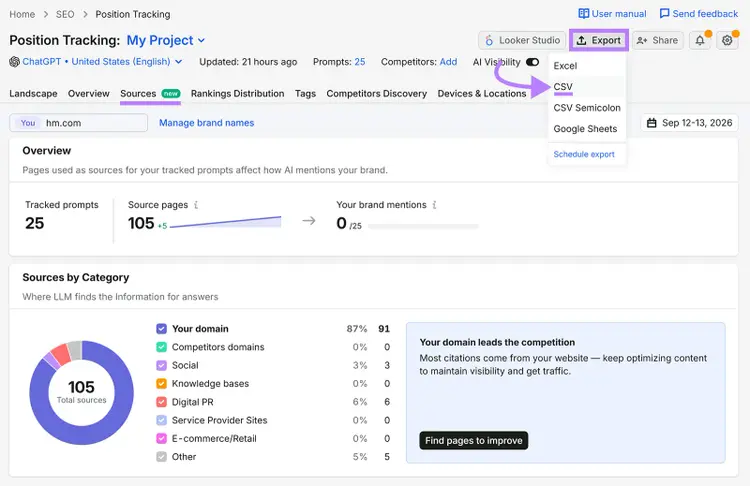
Task: Click the Looker Studio button
Action: tap(522, 41)
